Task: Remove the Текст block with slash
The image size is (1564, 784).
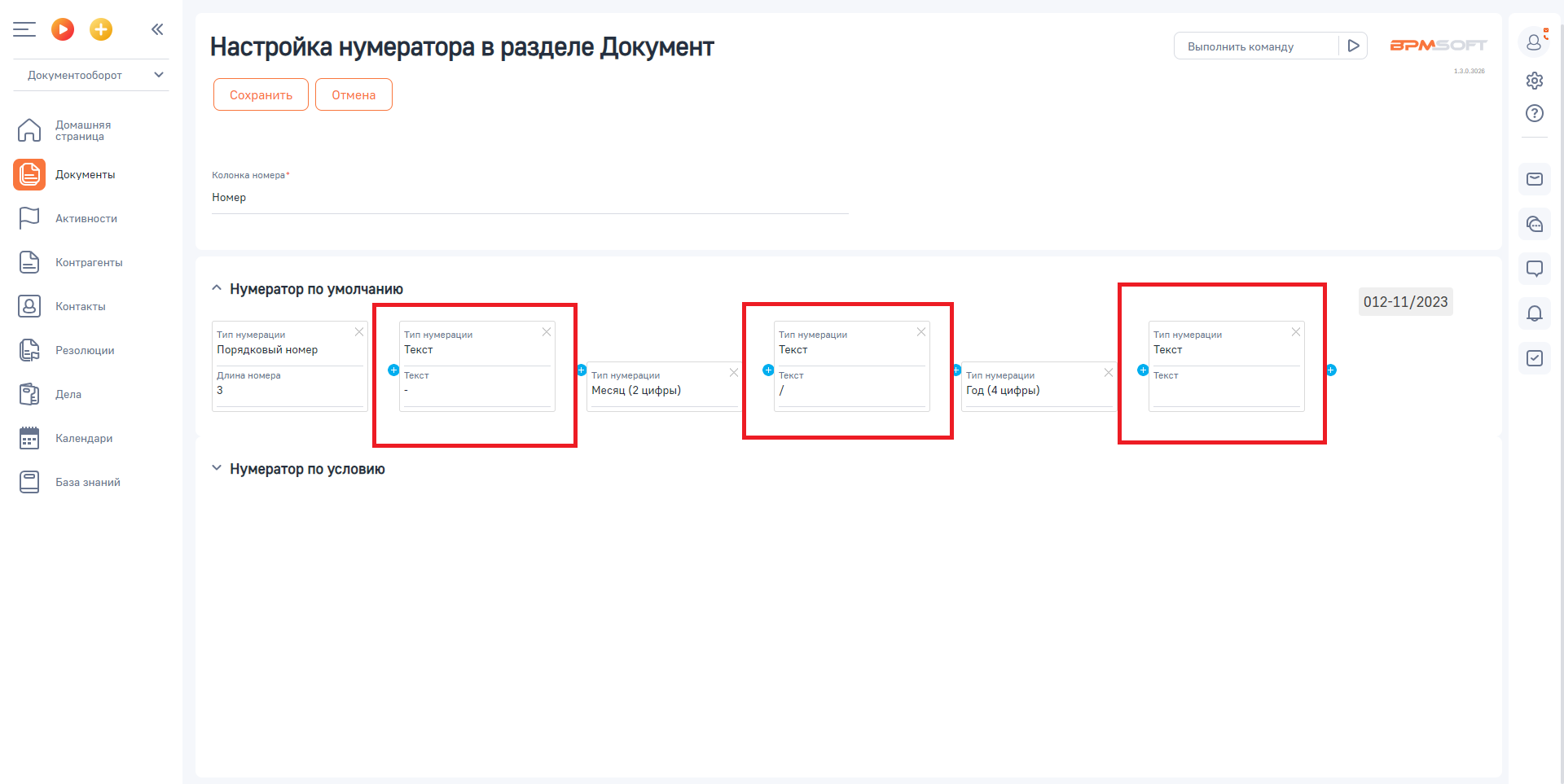Action: coord(921,331)
